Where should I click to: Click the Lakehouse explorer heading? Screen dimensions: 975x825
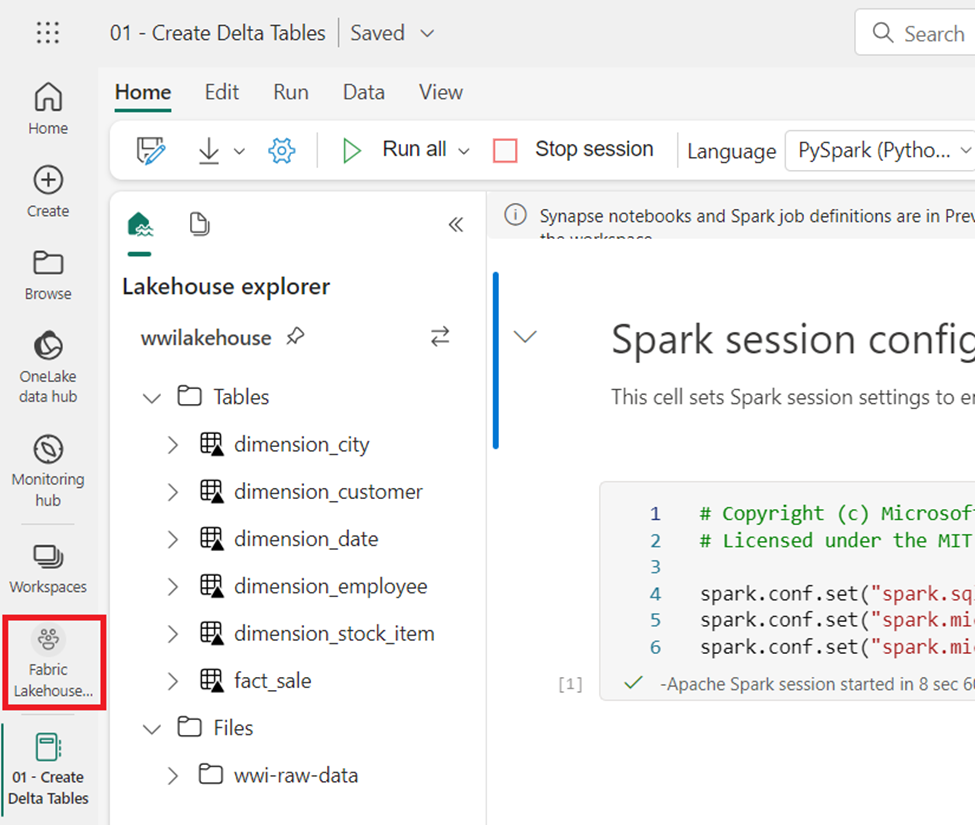[226, 287]
